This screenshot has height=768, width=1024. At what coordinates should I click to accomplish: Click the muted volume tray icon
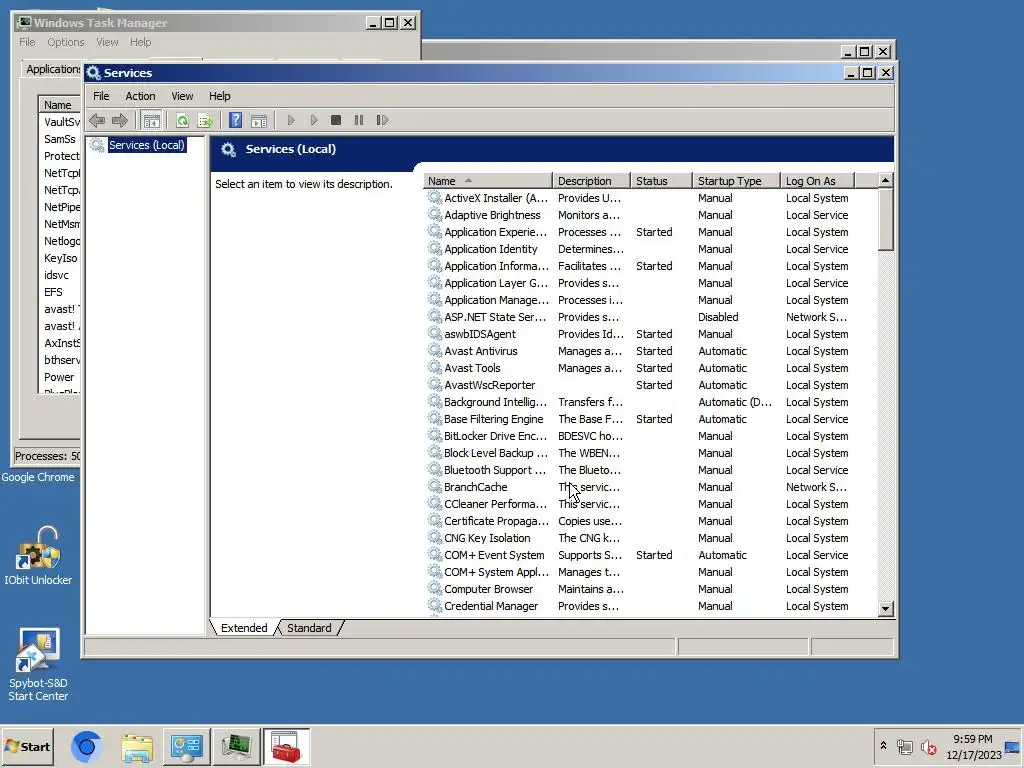pyautogui.click(x=928, y=746)
